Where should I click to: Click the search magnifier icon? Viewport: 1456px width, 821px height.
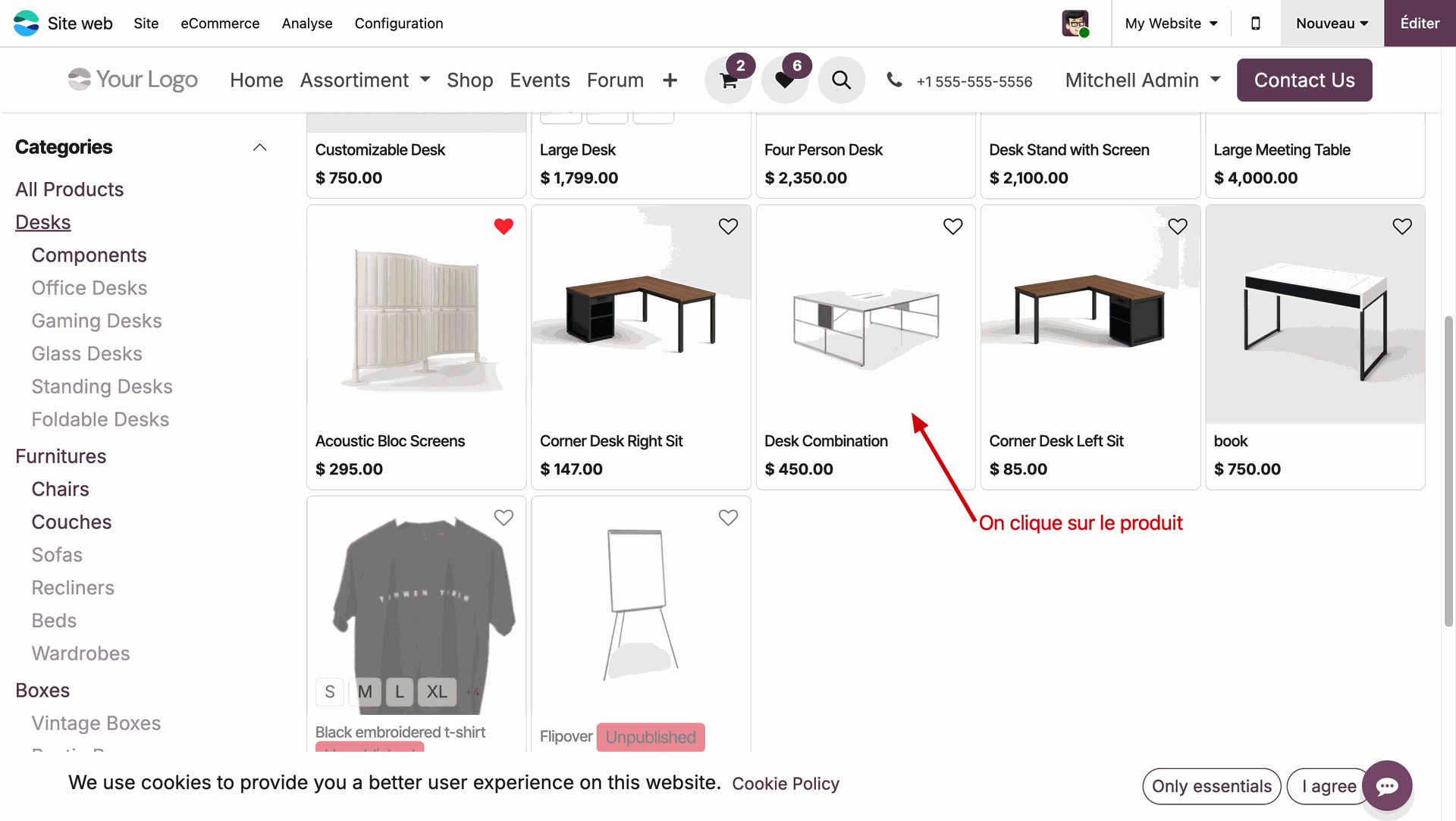pos(841,80)
